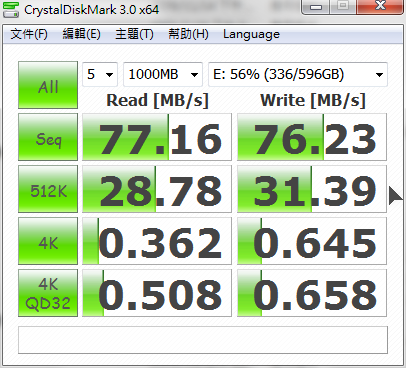Viewport: 406px width, 368px height.
Task: Expand the 1000MB test size dropdown
Action: (x=163, y=74)
